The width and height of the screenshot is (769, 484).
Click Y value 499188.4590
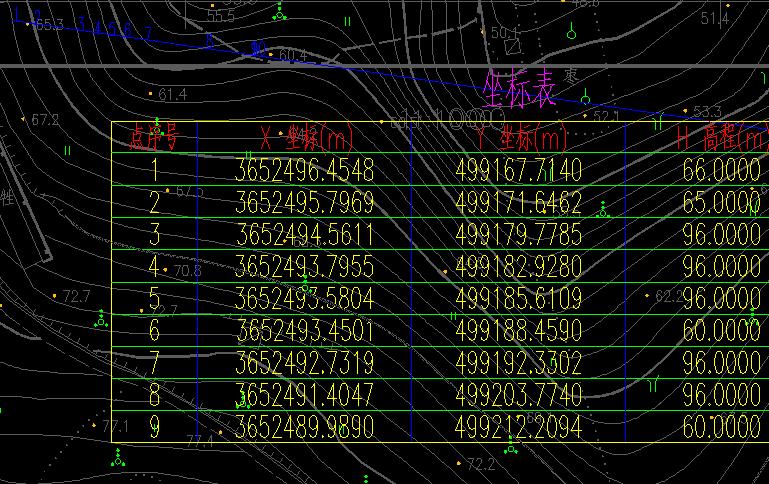coord(519,331)
